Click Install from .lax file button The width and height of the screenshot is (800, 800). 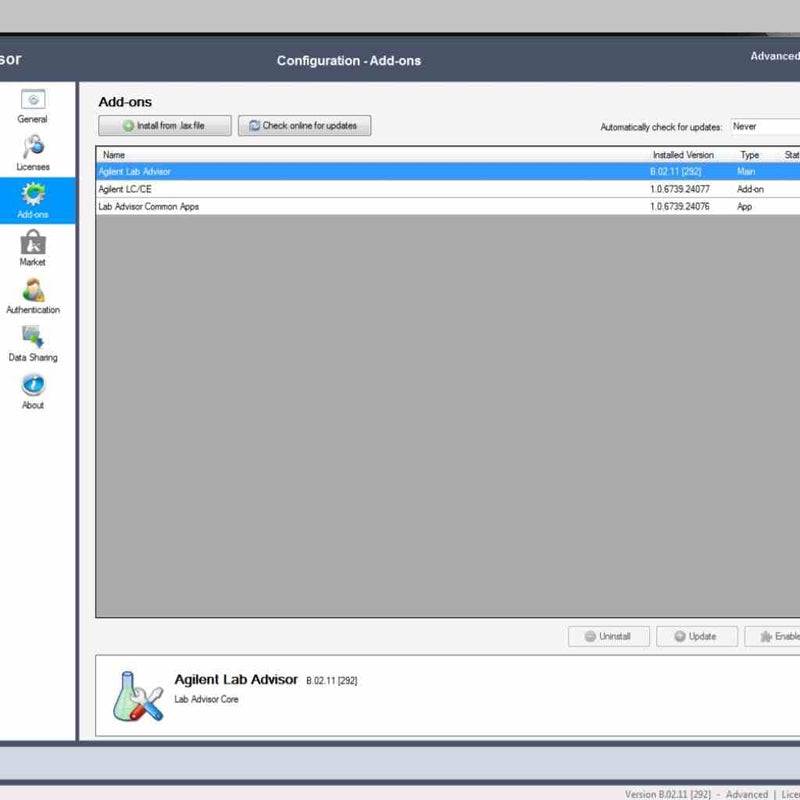pyautogui.click(x=165, y=126)
